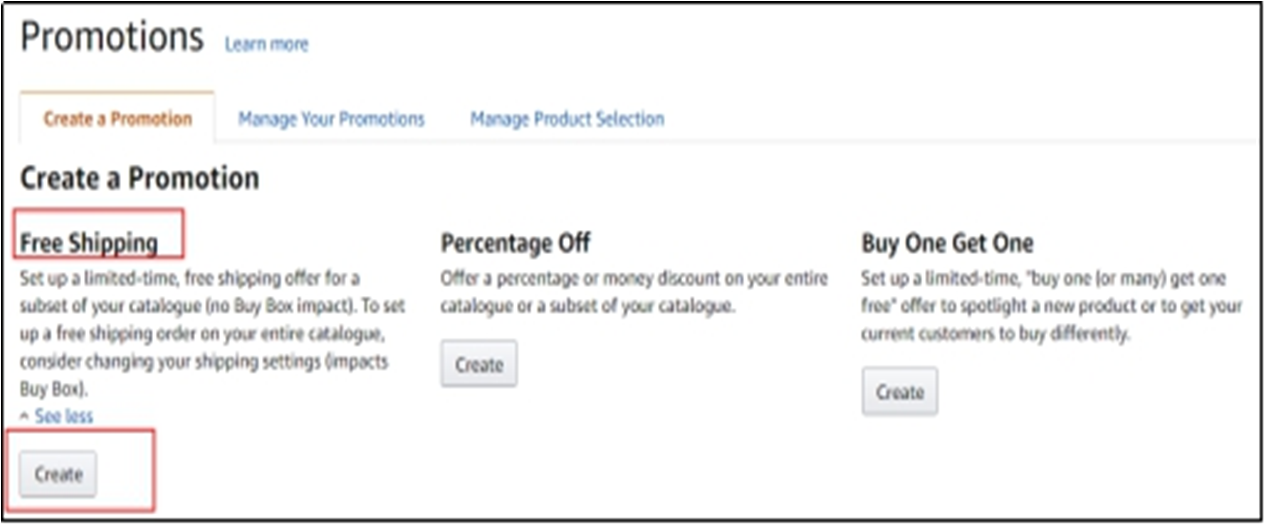Collapse the description with See less
The height and width of the screenshot is (526, 1266).
tap(64, 416)
